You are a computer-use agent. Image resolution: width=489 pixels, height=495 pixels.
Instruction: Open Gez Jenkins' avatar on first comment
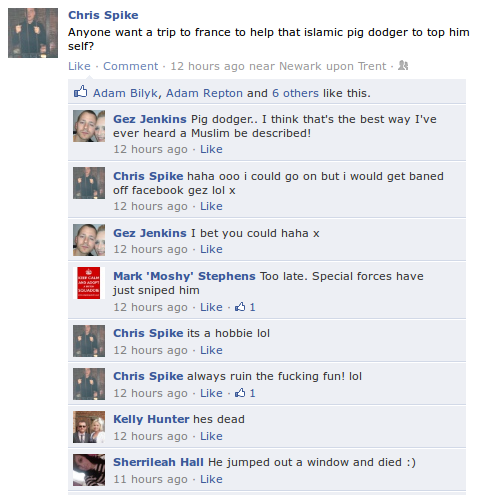pos(89,126)
